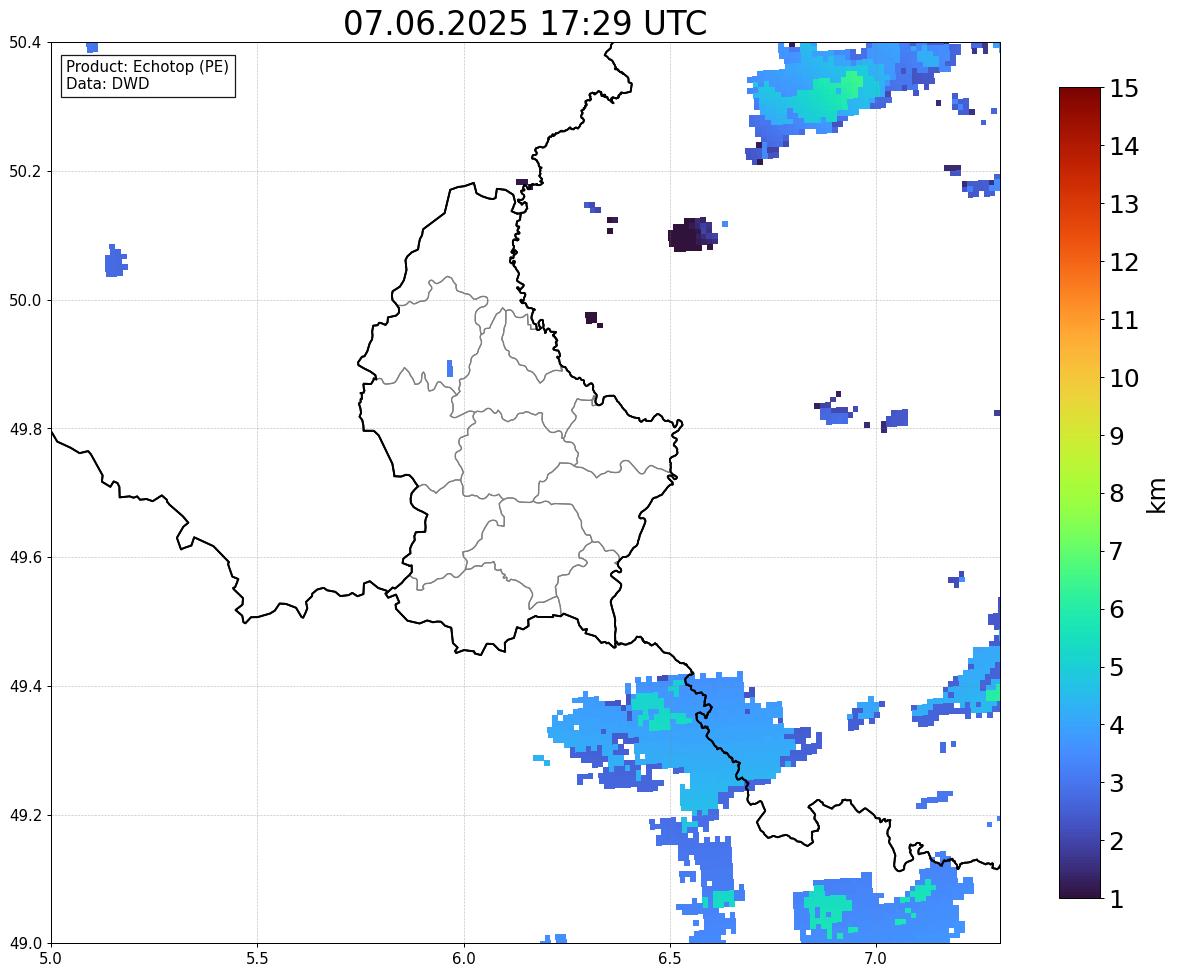Click the x-axis label 6.0
Viewport: 1178px width, 976px height.
point(464,959)
